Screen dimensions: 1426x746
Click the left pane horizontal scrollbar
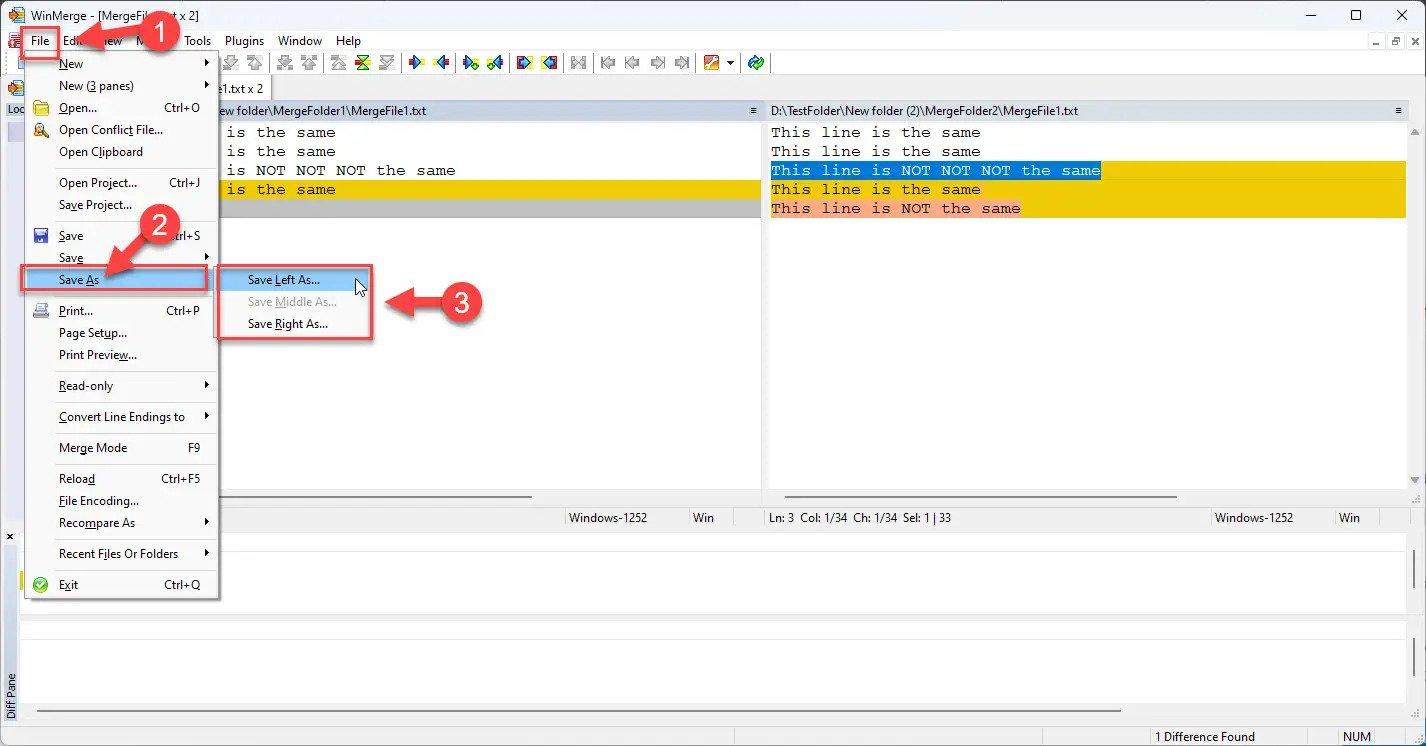[376, 497]
